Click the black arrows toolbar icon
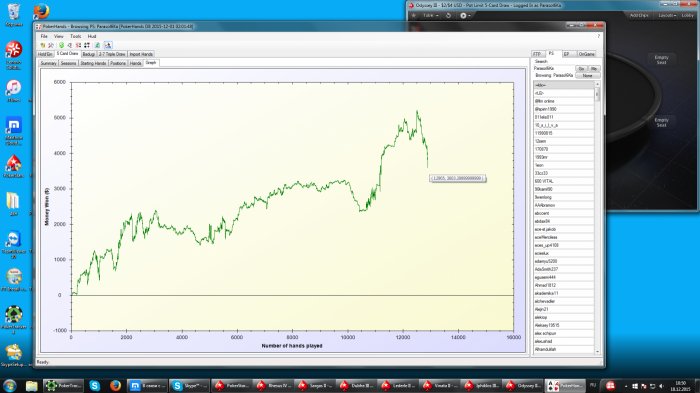The image size is (700, 393). click(87, 45)
